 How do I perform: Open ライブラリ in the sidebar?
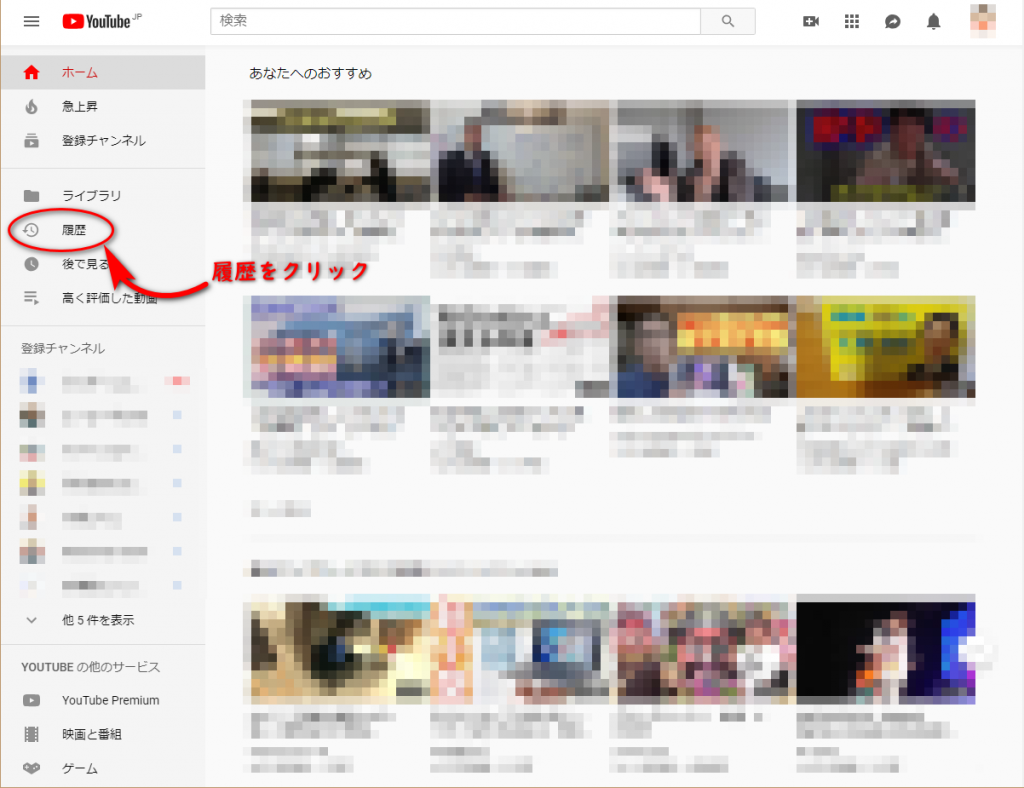click(x=91, y=195)
